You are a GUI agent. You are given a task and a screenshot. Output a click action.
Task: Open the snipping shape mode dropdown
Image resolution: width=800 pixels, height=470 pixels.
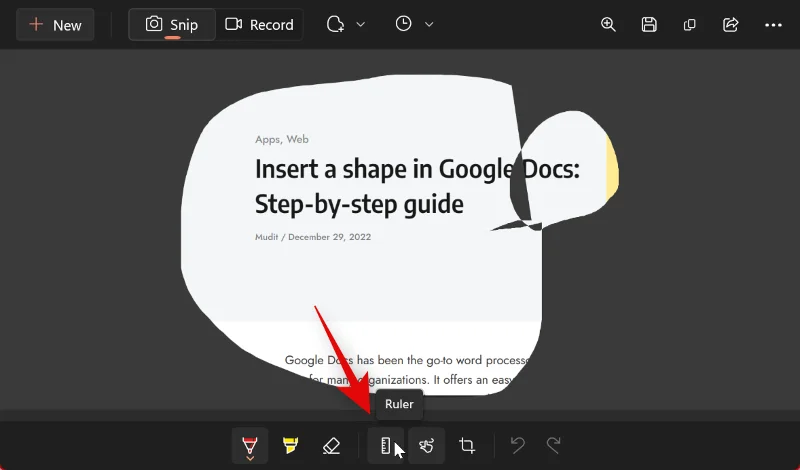pyautogui.click(x=346, y=25)
